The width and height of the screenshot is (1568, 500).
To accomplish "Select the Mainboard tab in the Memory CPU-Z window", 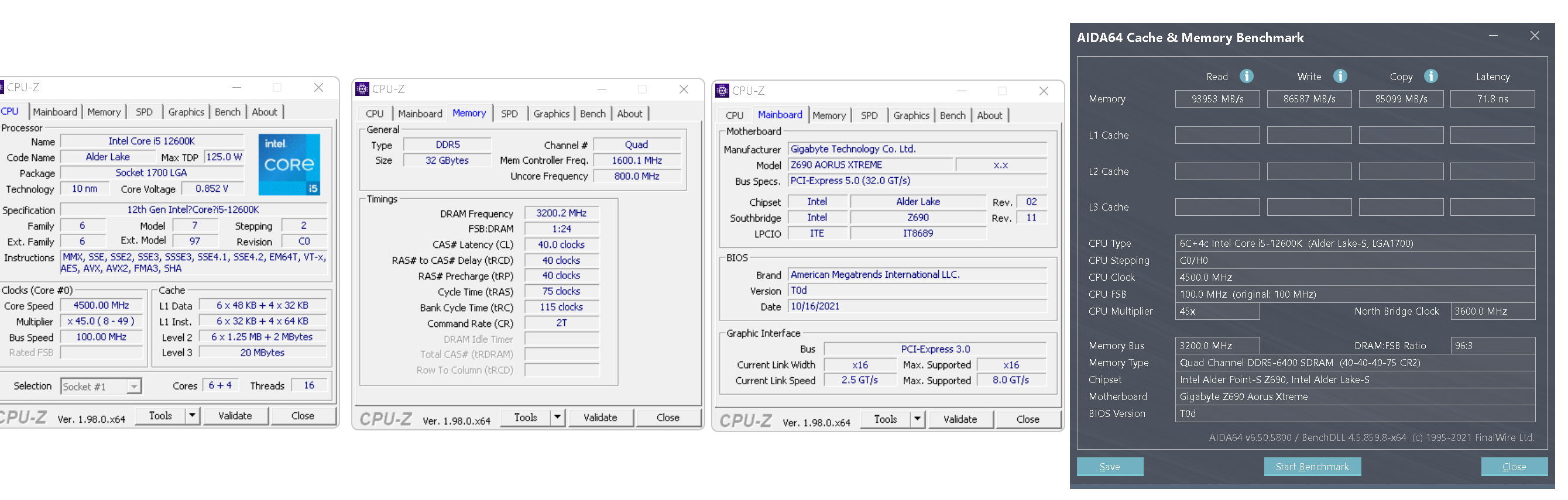I will [x=420, y=114].
